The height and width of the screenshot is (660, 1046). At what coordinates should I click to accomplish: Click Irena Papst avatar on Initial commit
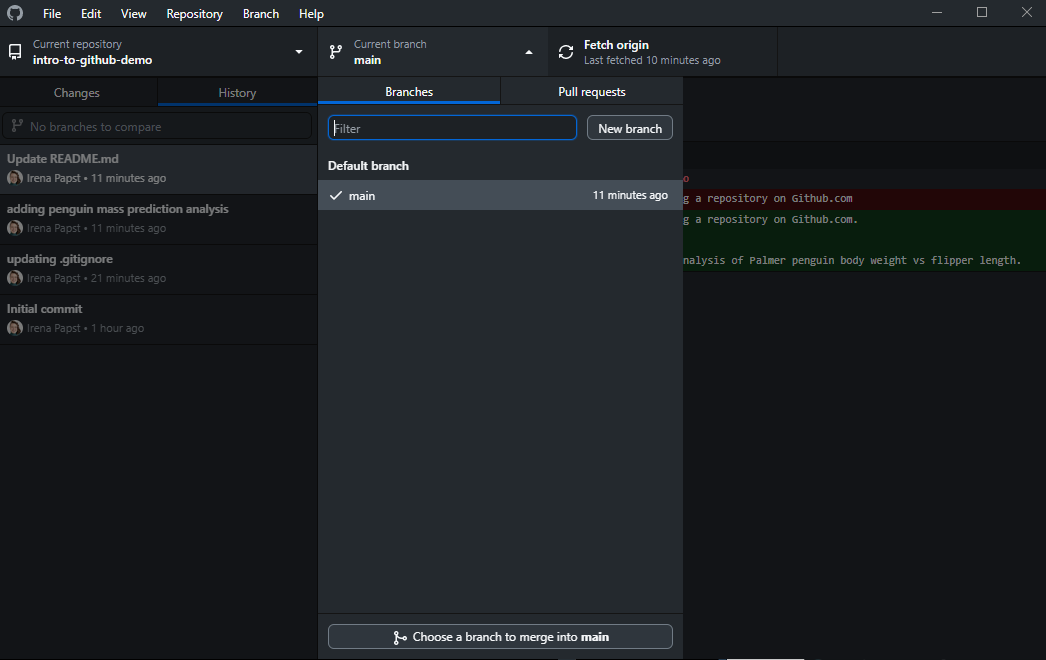click(x=15, y=328)
